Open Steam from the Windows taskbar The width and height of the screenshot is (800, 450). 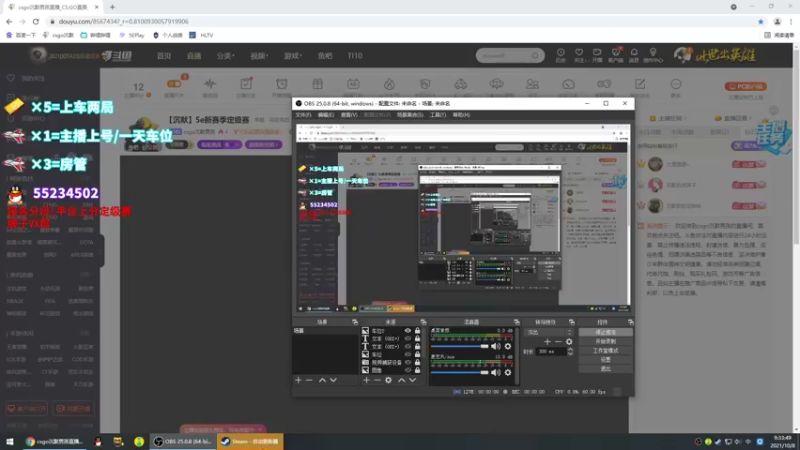250,441
